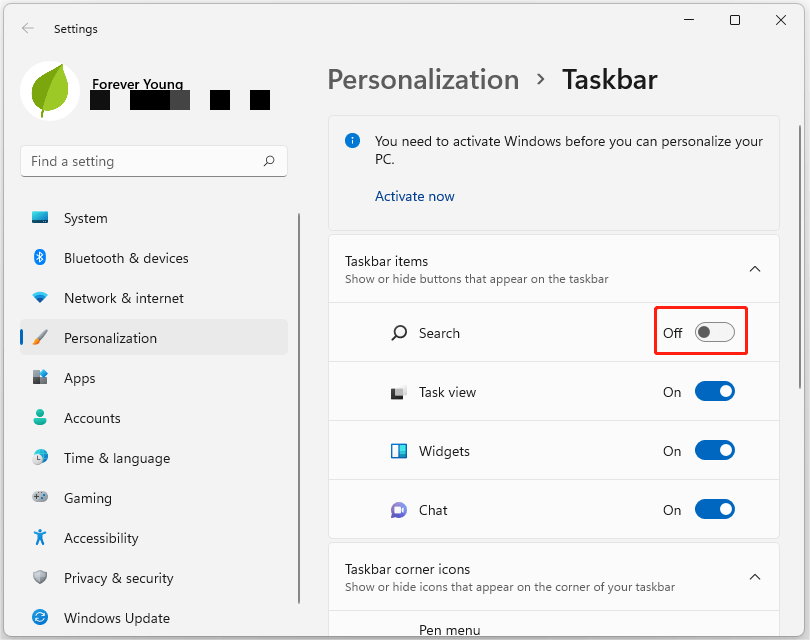
Task: Click the Apps sidebar icon
Action: click(79, 378)
